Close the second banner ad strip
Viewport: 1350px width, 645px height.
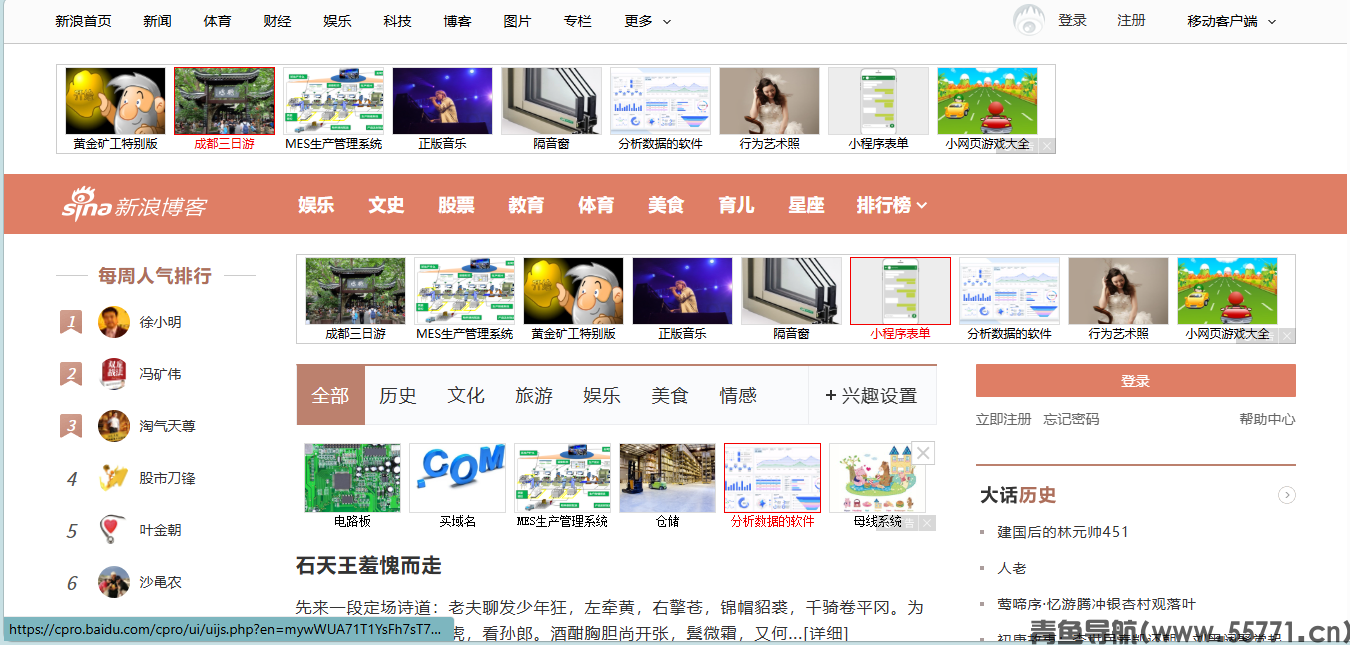(x=1287, y=335)
